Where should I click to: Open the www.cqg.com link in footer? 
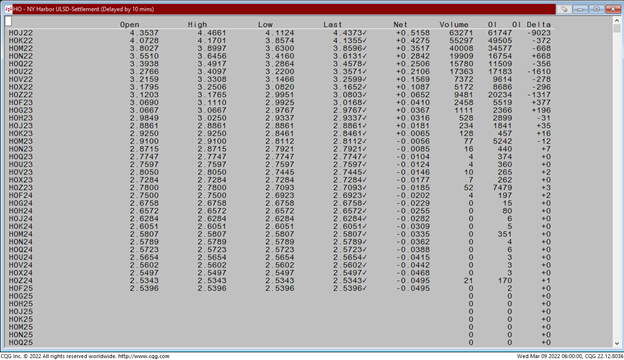pyautogui.click(x=144, y=356)
